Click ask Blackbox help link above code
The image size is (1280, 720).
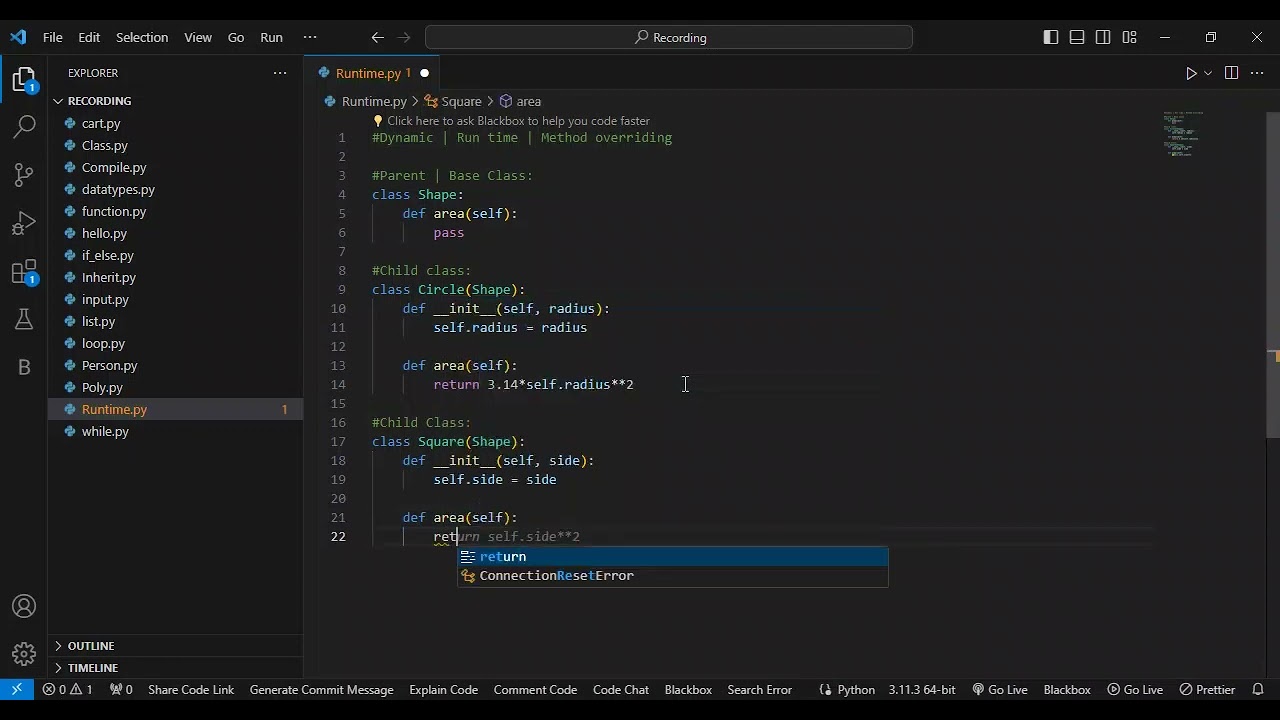(x=518, y=121)
